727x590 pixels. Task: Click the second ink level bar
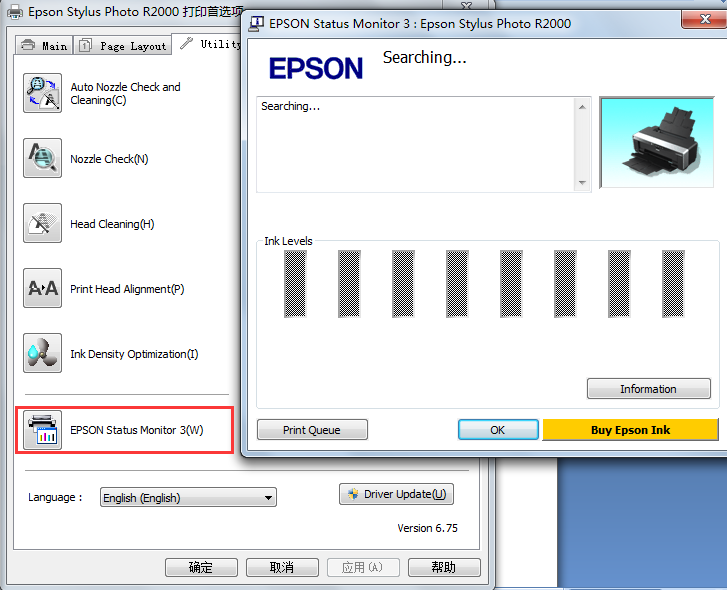tap(349, 284)
